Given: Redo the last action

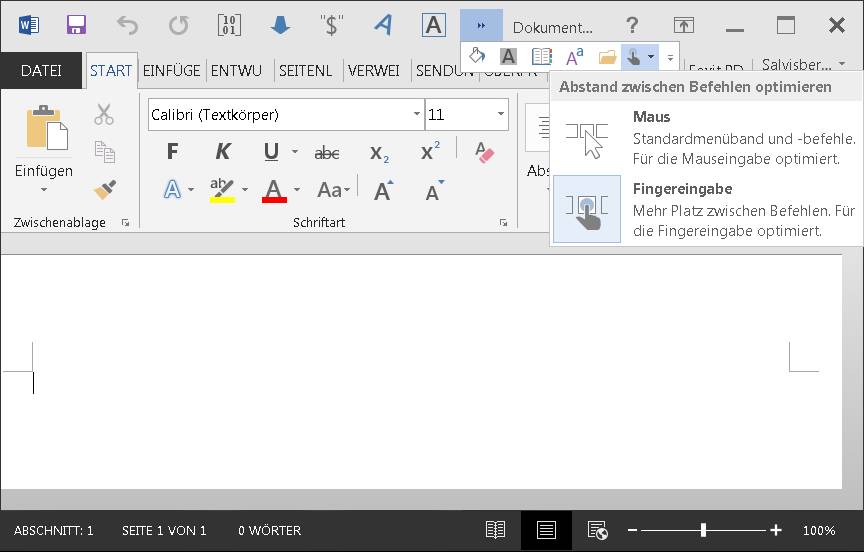Looking at the screenshot, I should tap(179, 25).
